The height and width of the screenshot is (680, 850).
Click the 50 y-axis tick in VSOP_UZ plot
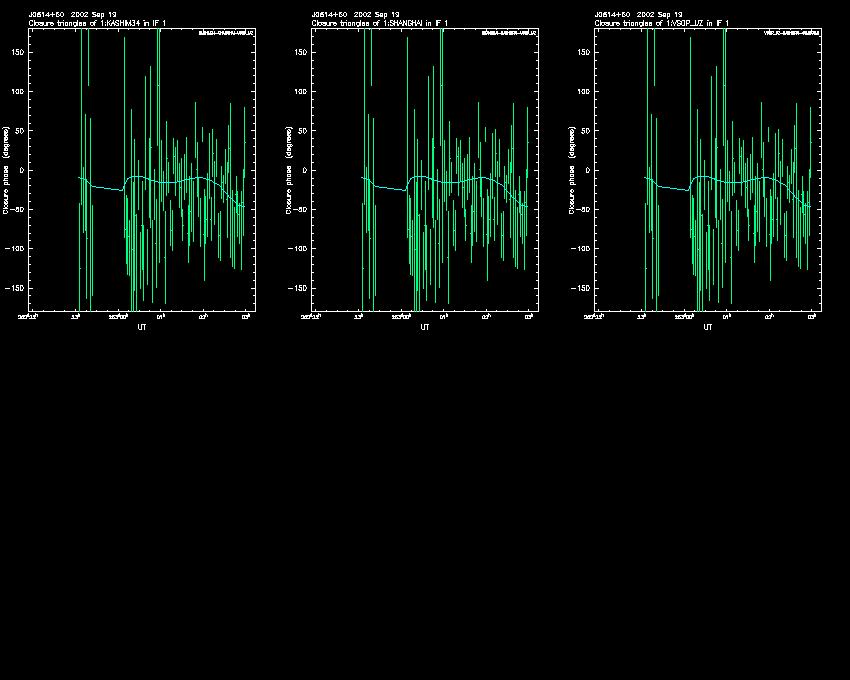[x=587, y=131]
